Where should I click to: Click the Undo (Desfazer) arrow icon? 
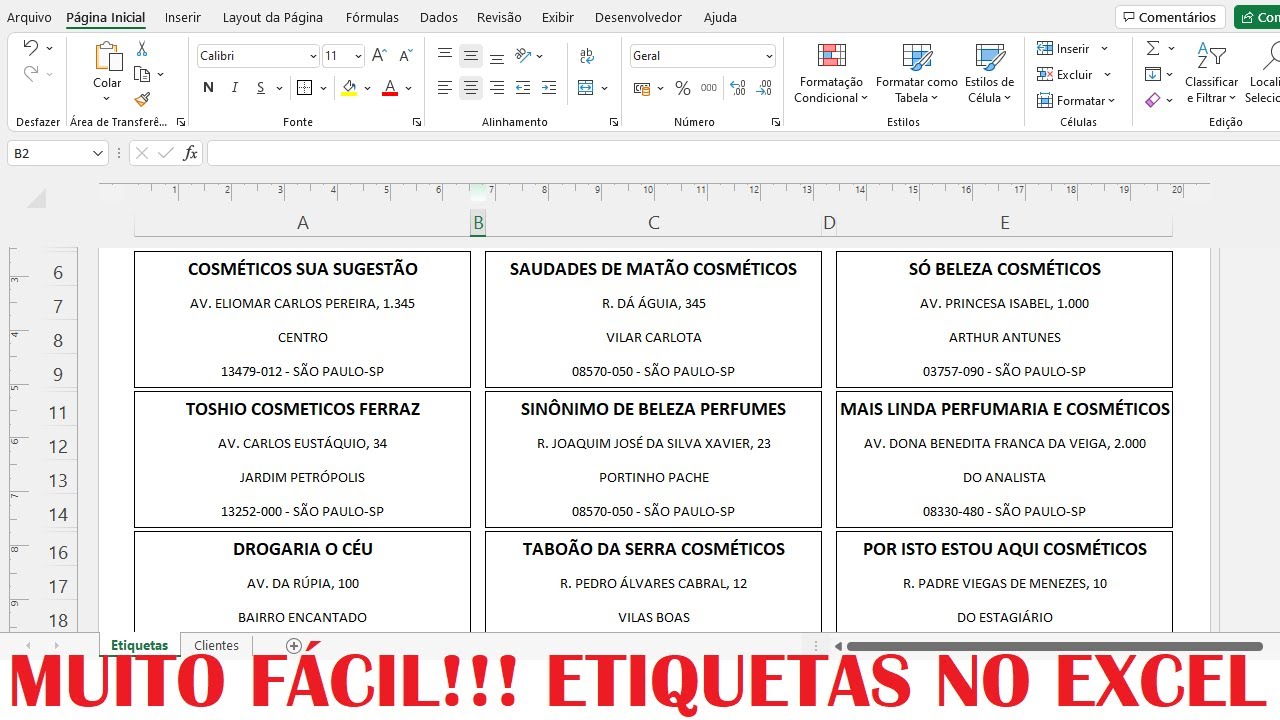31,48
